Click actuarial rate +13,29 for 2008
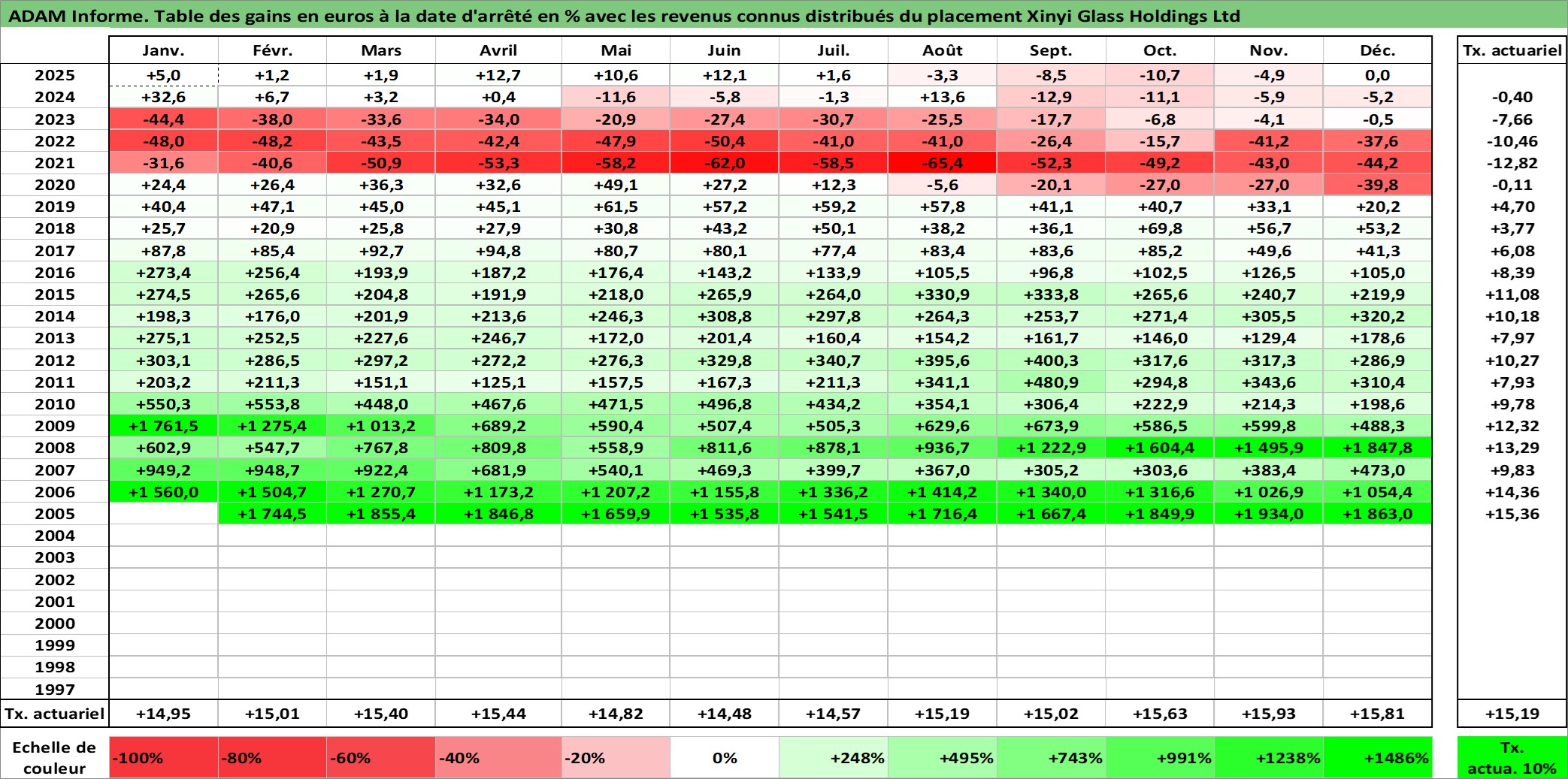The width and height of the screenshot is (1568, 779). (x=1512, y=448)
